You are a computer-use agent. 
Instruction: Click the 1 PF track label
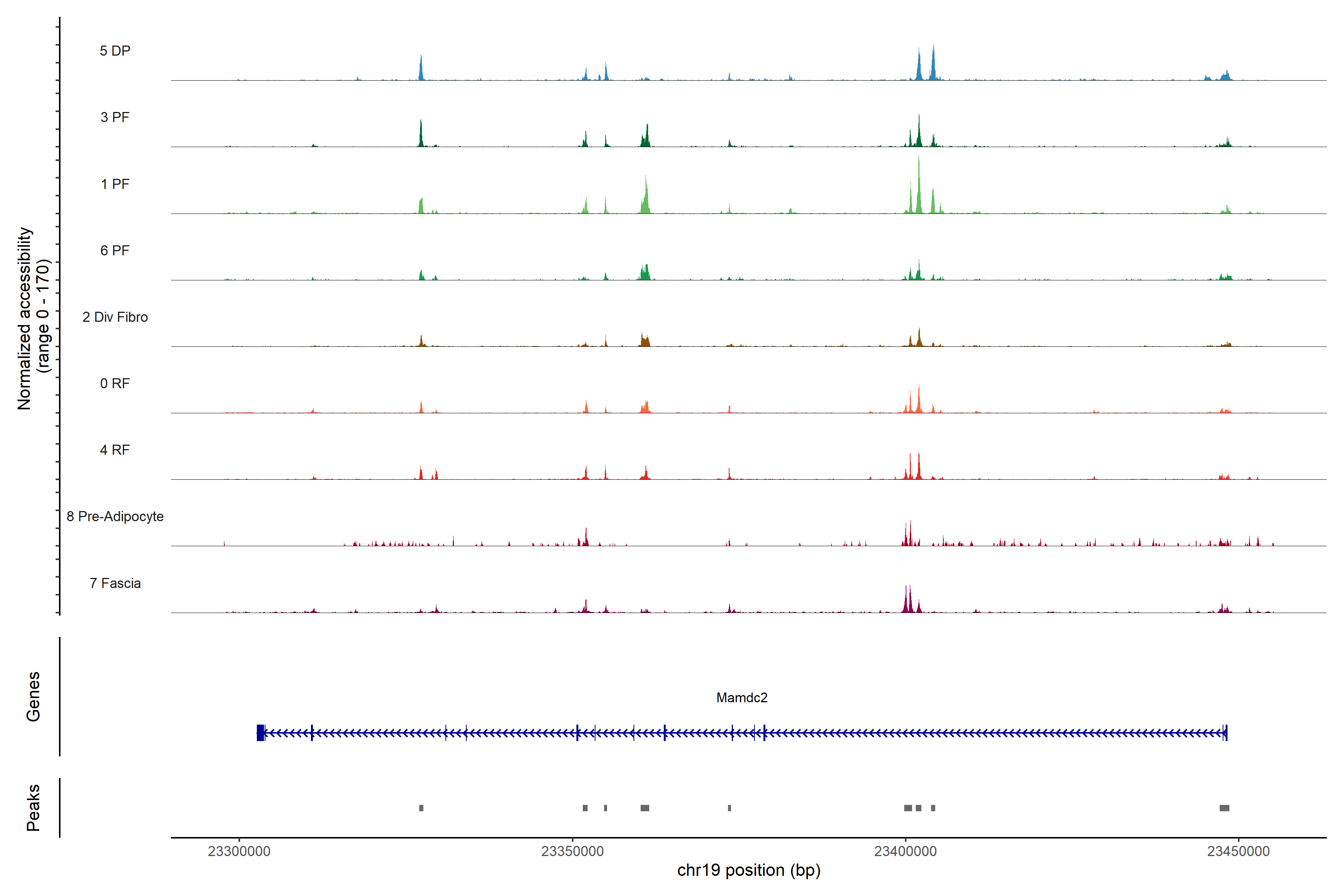pyautogui.click(x=115, y=184)
